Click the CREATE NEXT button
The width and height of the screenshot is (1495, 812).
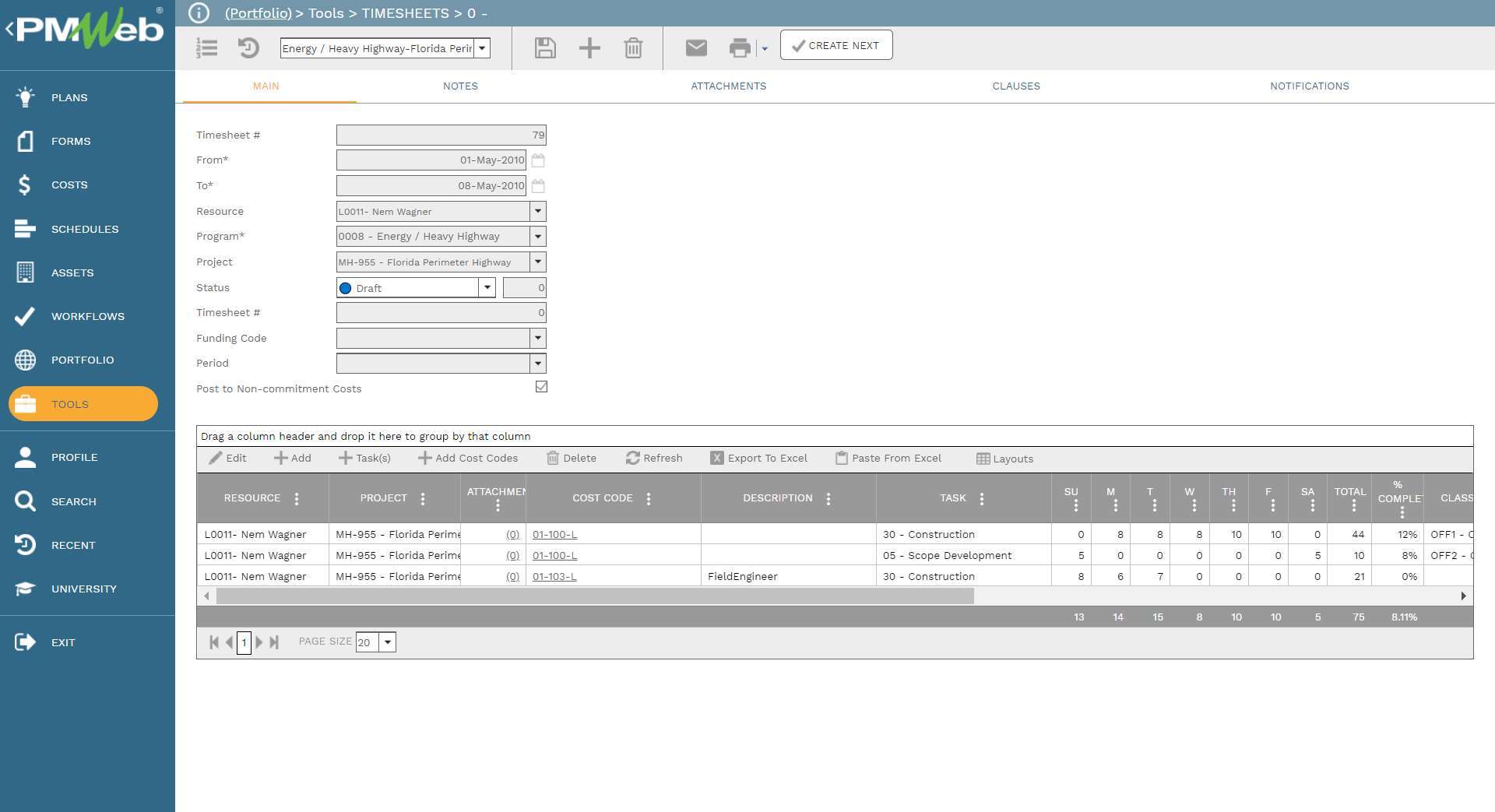click(836, 45)
